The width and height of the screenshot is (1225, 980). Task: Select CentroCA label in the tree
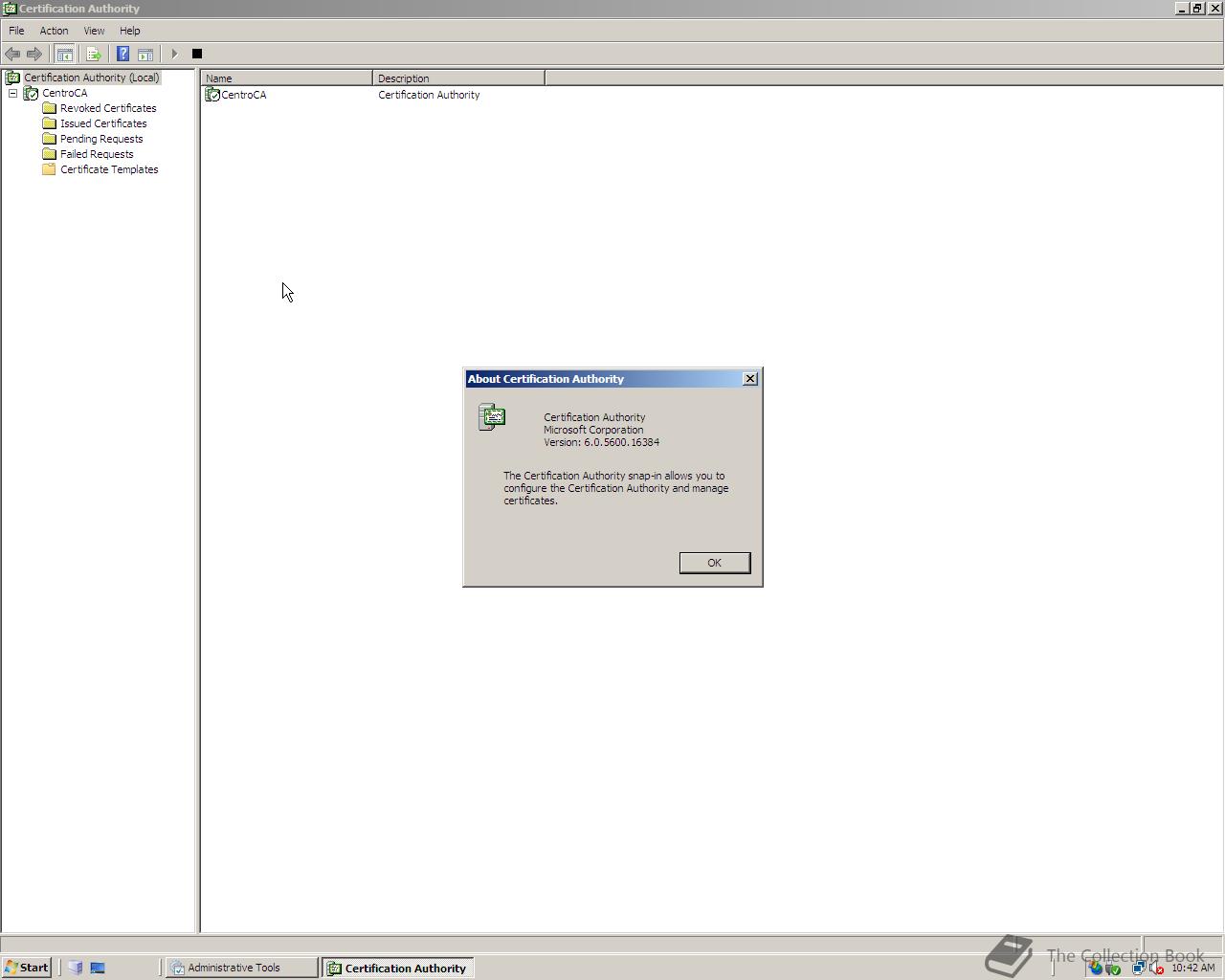(x=64, y=93)
